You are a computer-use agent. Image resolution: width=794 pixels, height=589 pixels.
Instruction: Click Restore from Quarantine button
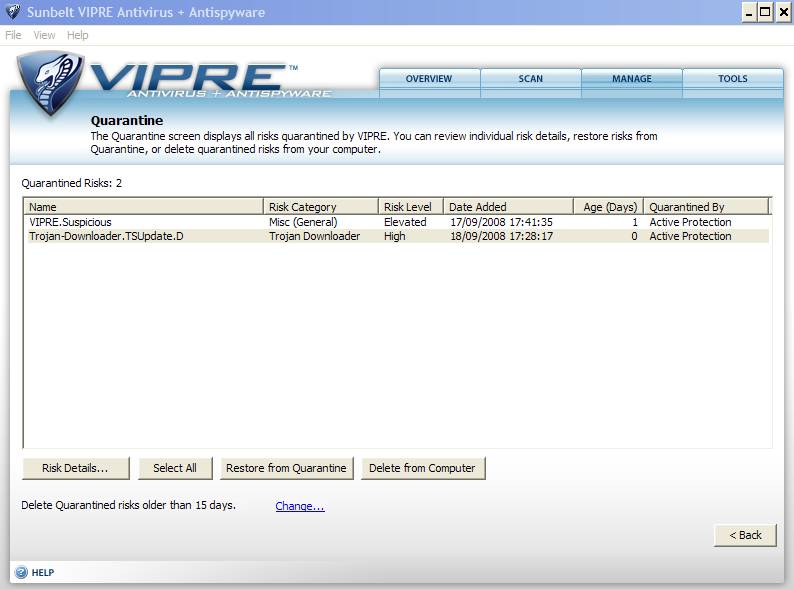287,468
